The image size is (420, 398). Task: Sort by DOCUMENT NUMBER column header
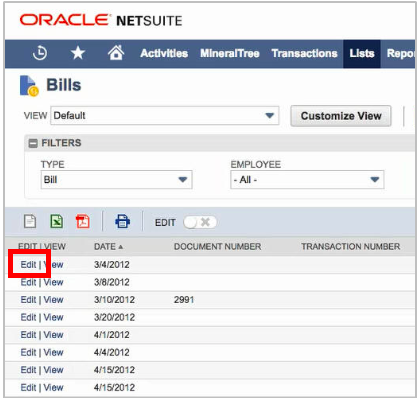217,247
